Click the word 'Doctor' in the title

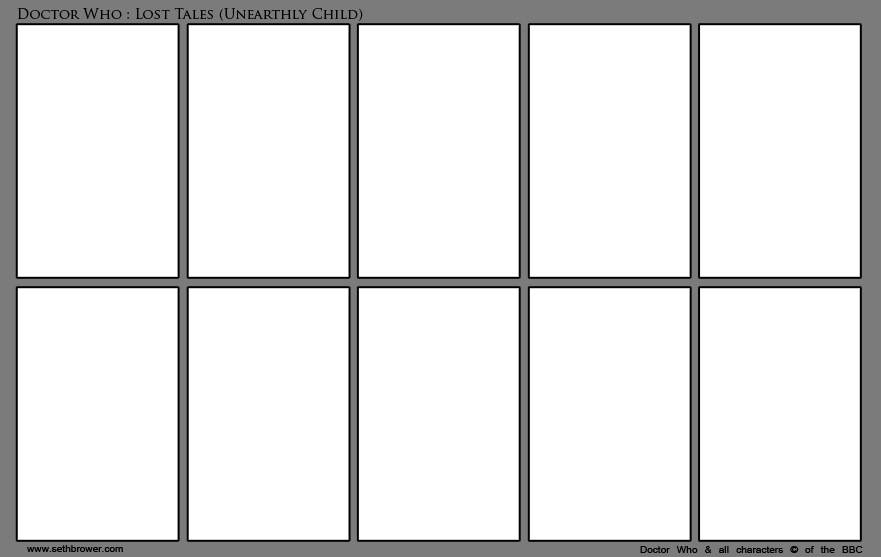(48, 13)
